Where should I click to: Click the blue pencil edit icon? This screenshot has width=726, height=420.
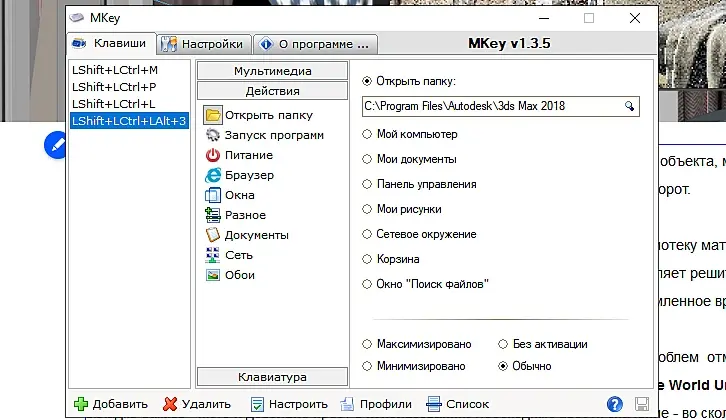point(56,145)
